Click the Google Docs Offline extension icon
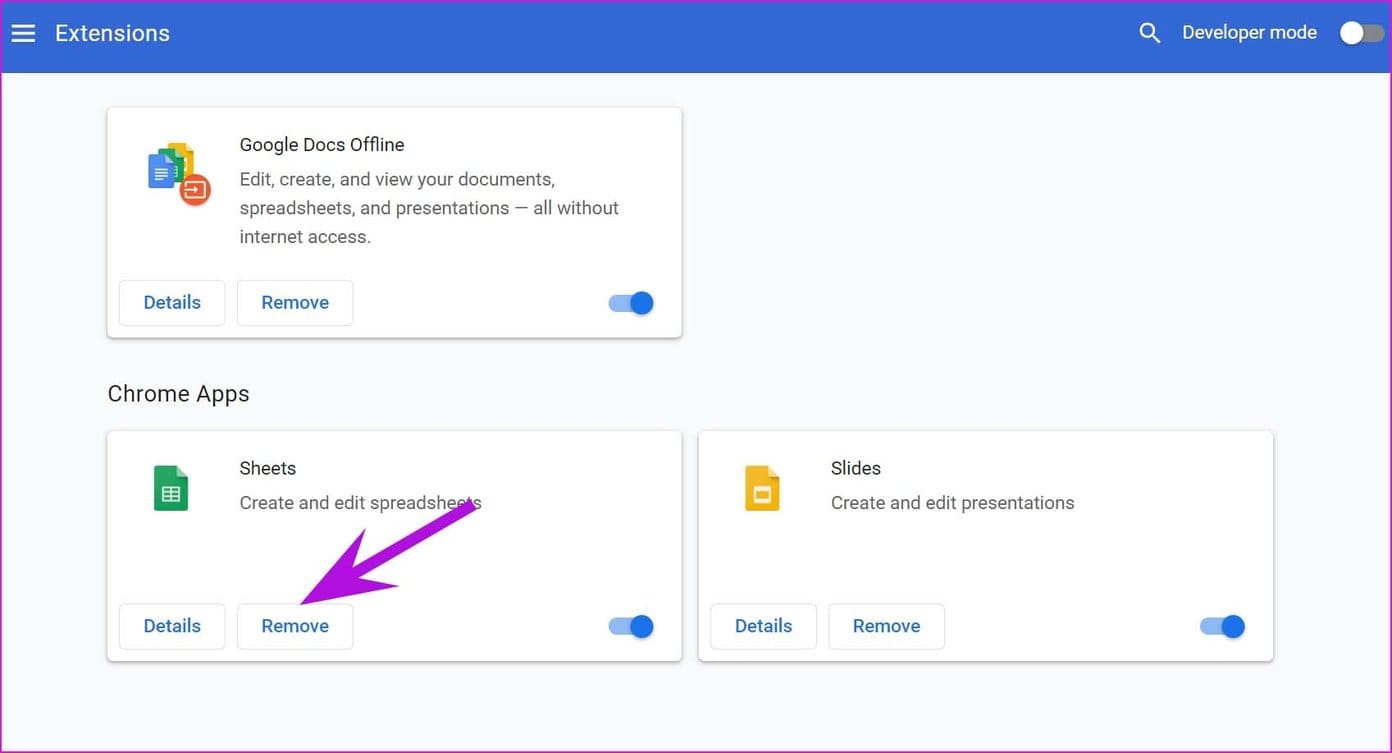 (x=179, y=174)
